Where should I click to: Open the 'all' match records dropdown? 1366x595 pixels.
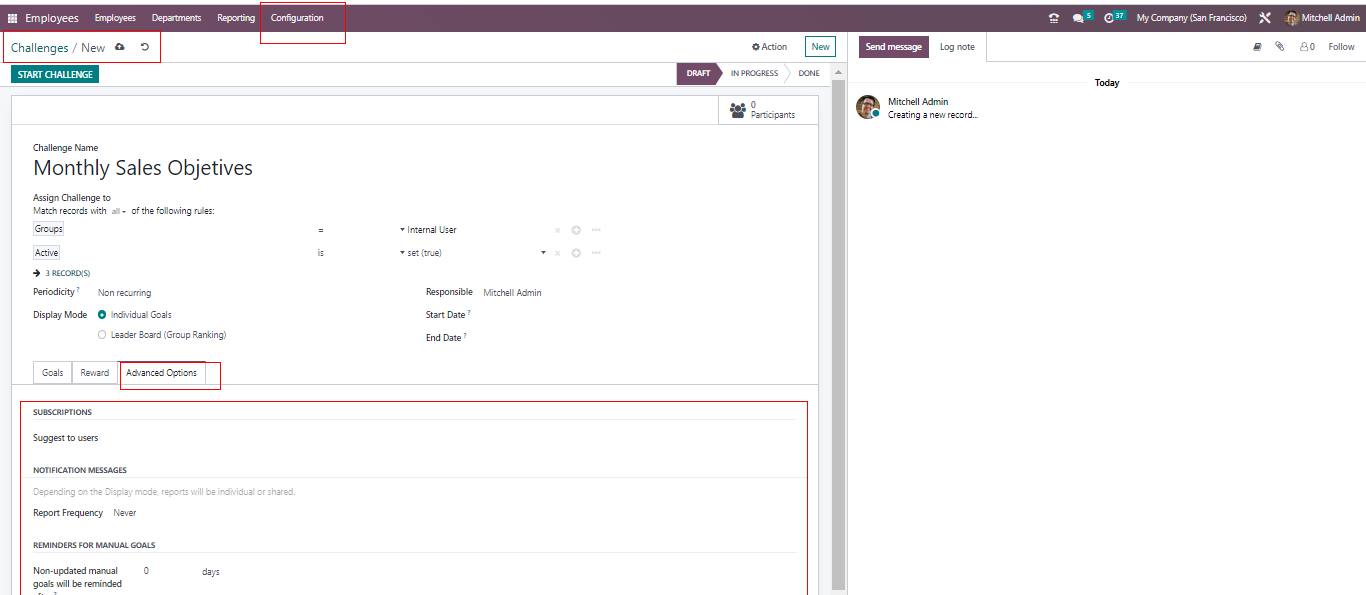click(x=118, y=211)
